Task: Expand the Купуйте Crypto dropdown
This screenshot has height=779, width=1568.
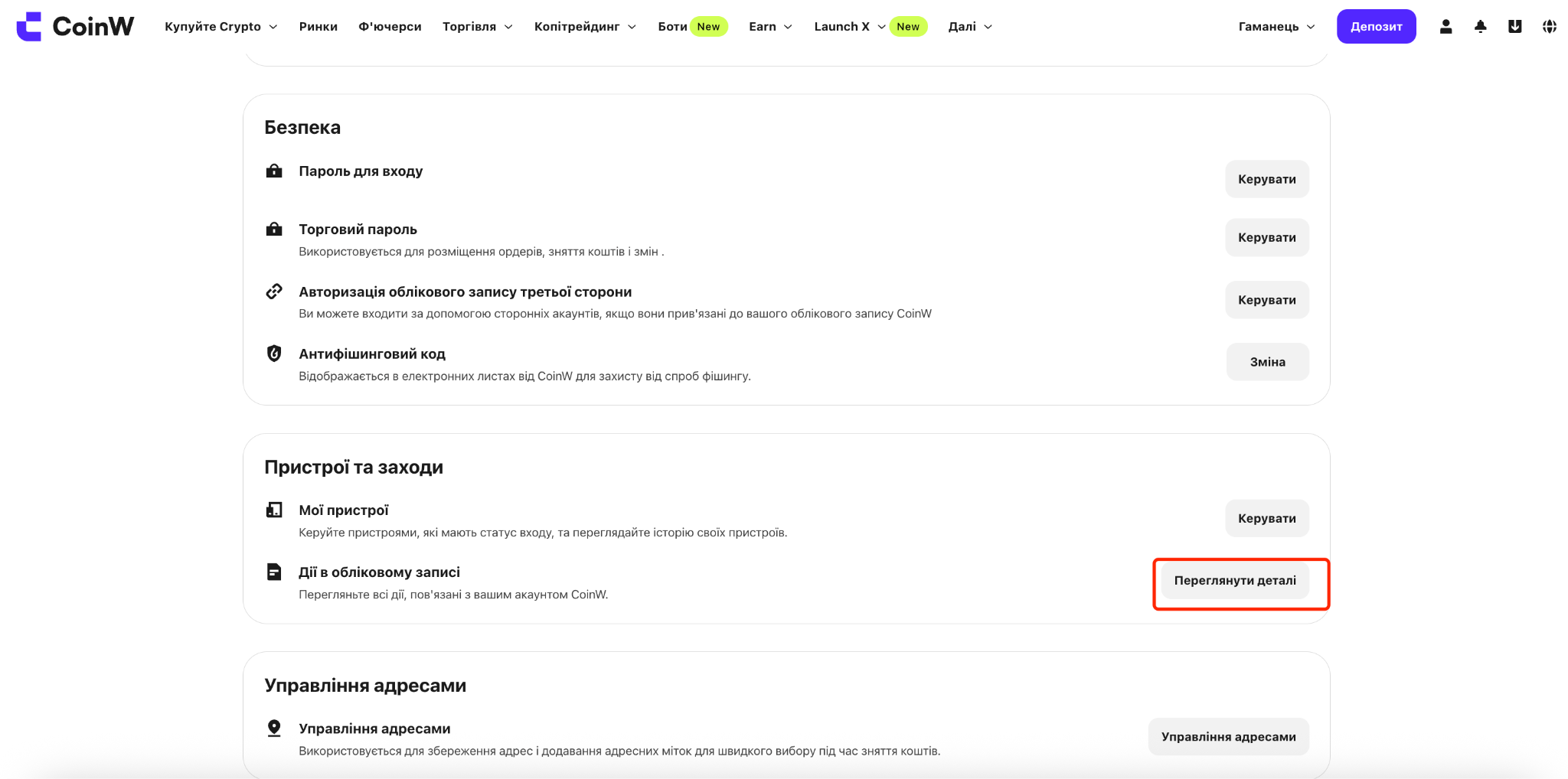Action: (x=220, y=26)
